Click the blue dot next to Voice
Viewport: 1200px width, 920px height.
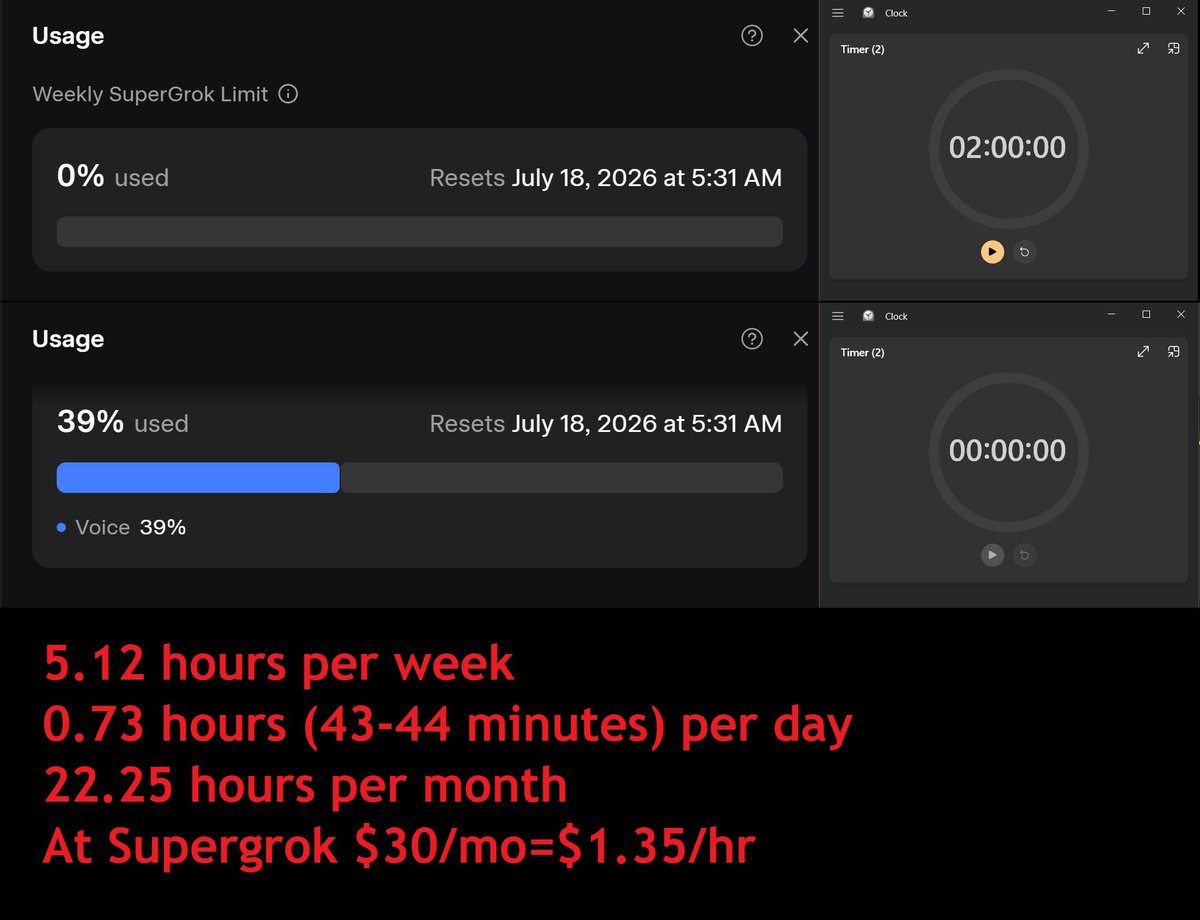click(62, 528)
